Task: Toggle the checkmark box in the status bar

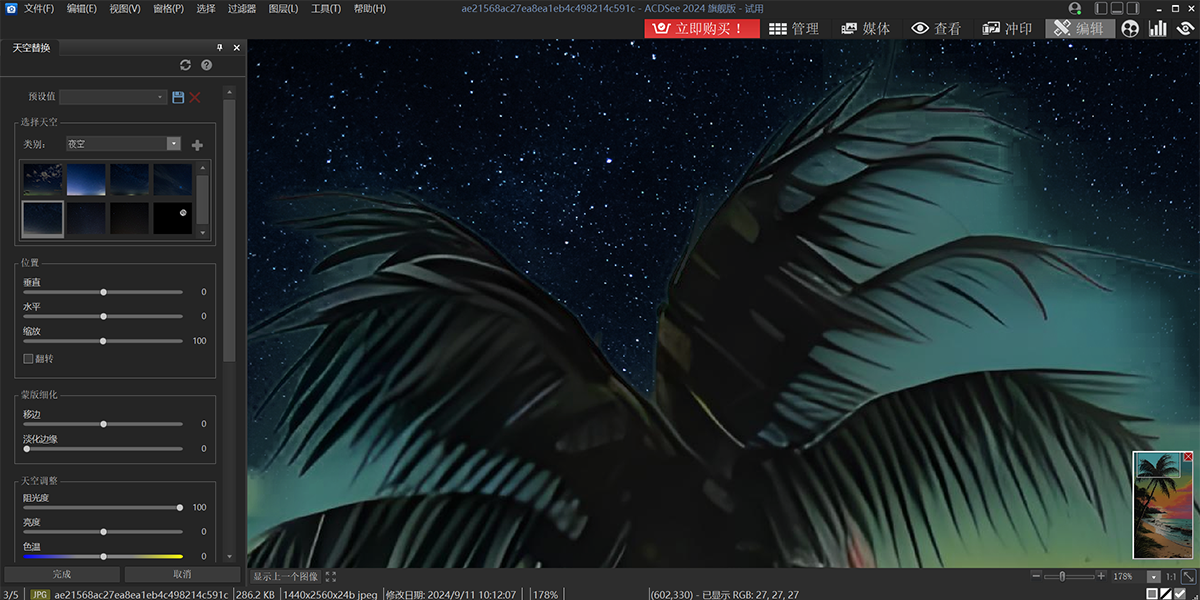Action: [1181, 594]
